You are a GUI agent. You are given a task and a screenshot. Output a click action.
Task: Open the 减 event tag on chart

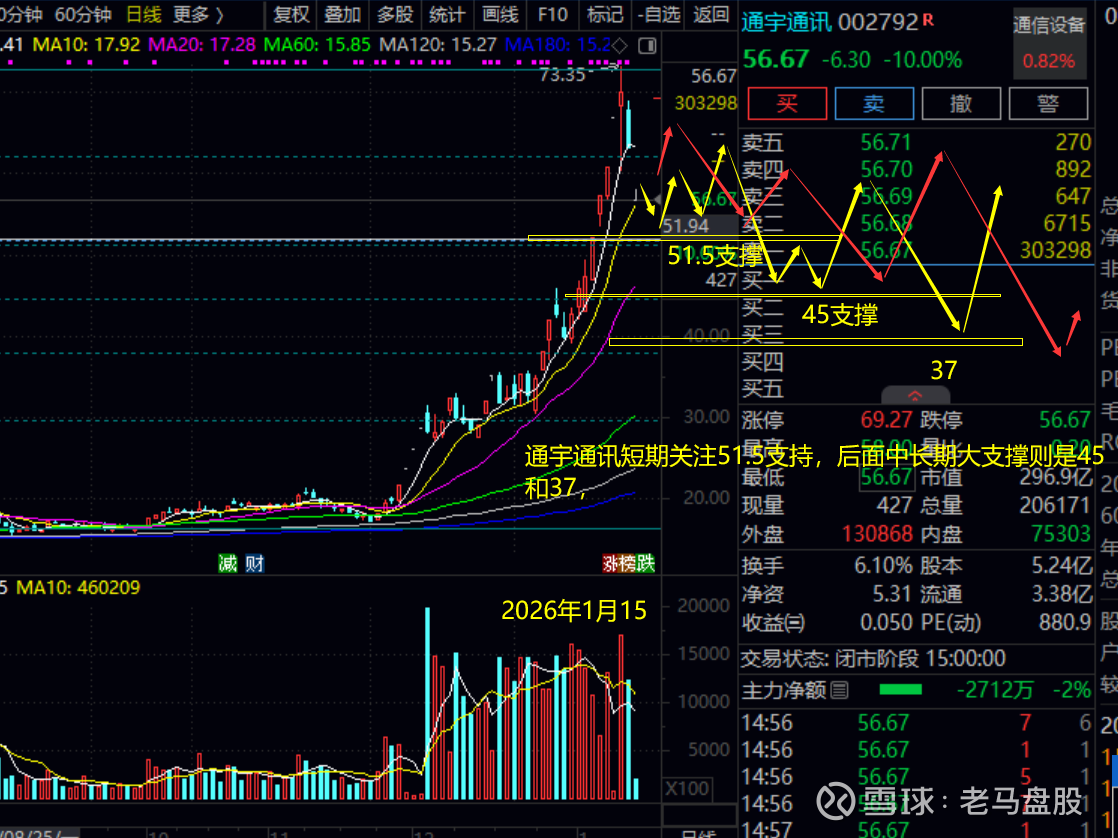(x=227, y=563)
